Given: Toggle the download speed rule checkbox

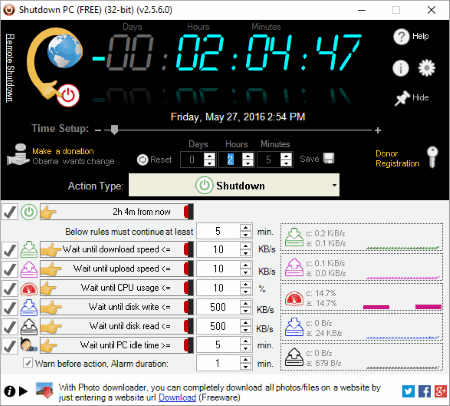Looking at the screenshot, I should point(9,250).
